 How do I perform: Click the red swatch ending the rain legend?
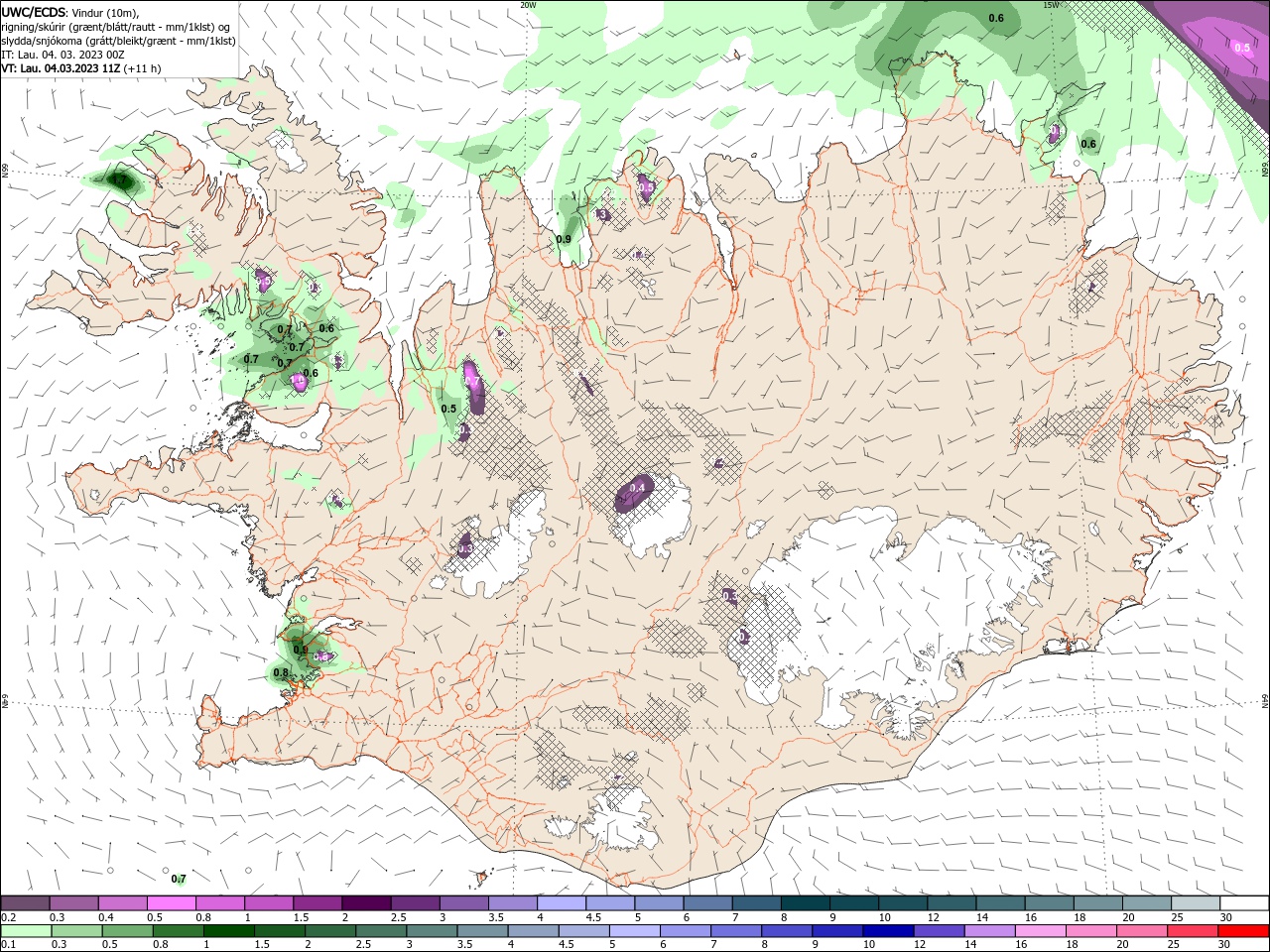[1243, 931]
